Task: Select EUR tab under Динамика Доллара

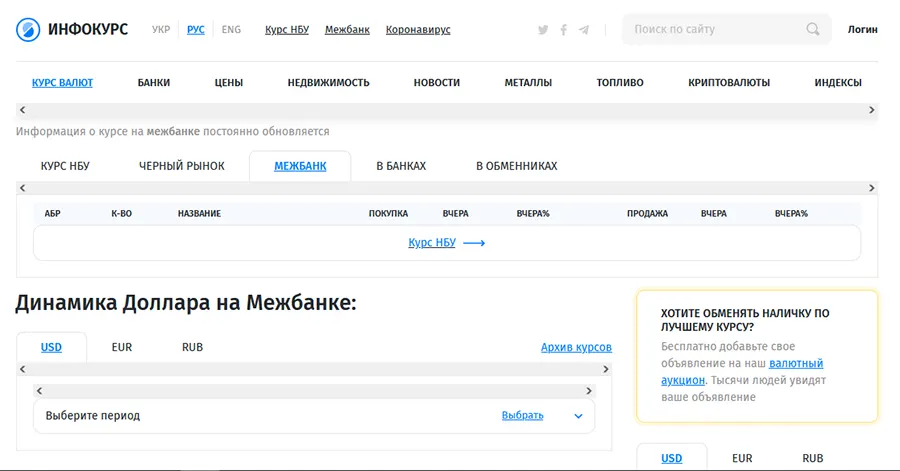Action: click(122, 348)
